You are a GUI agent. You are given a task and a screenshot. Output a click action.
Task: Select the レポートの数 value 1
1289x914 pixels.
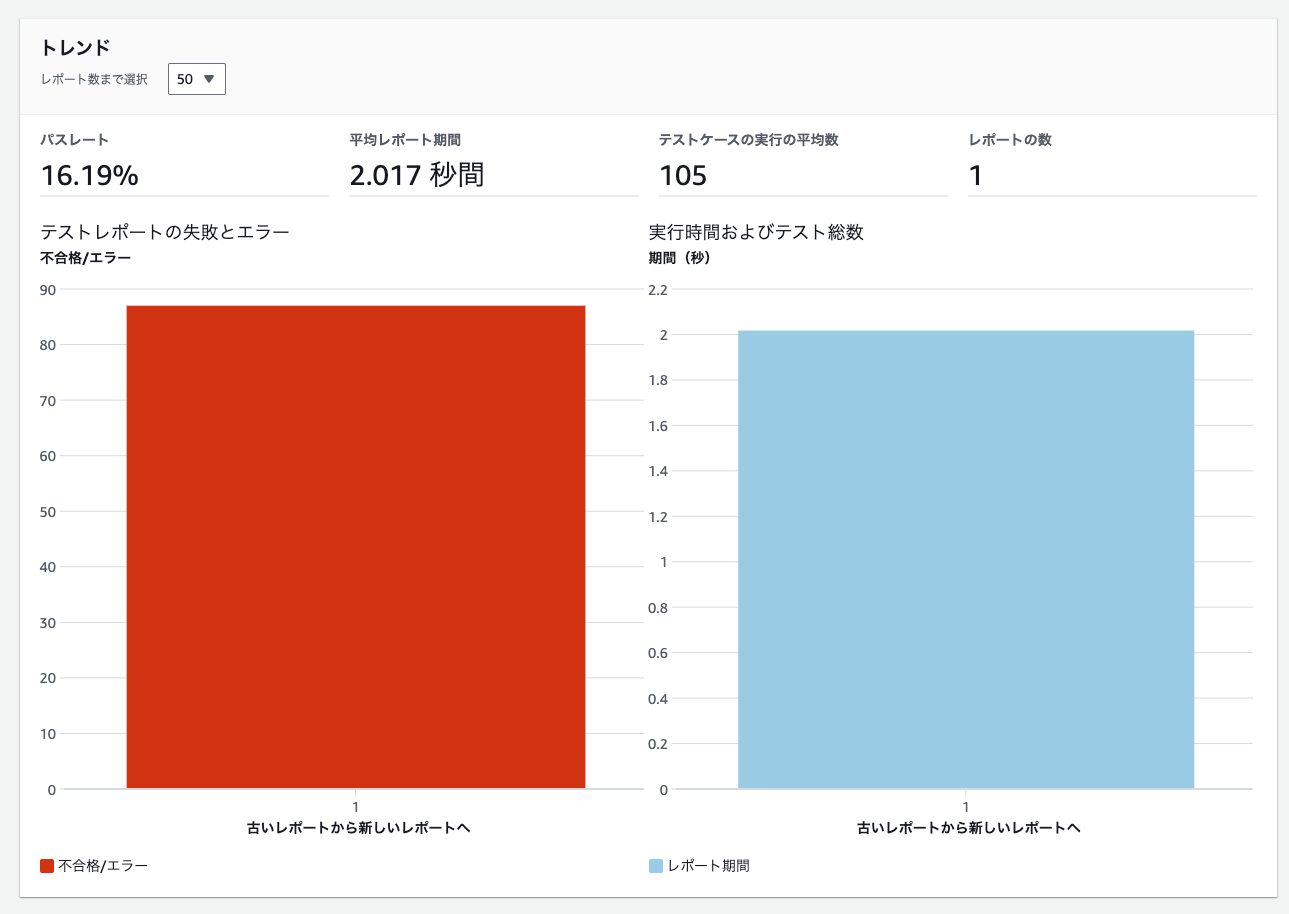(976, 176)
